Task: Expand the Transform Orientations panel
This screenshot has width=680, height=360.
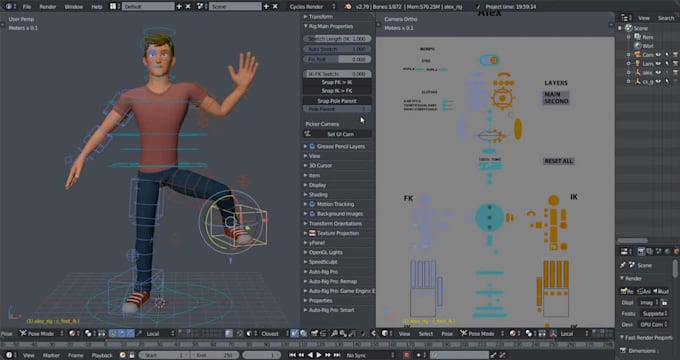Action: pyautogui.click(x=335, y=224)
